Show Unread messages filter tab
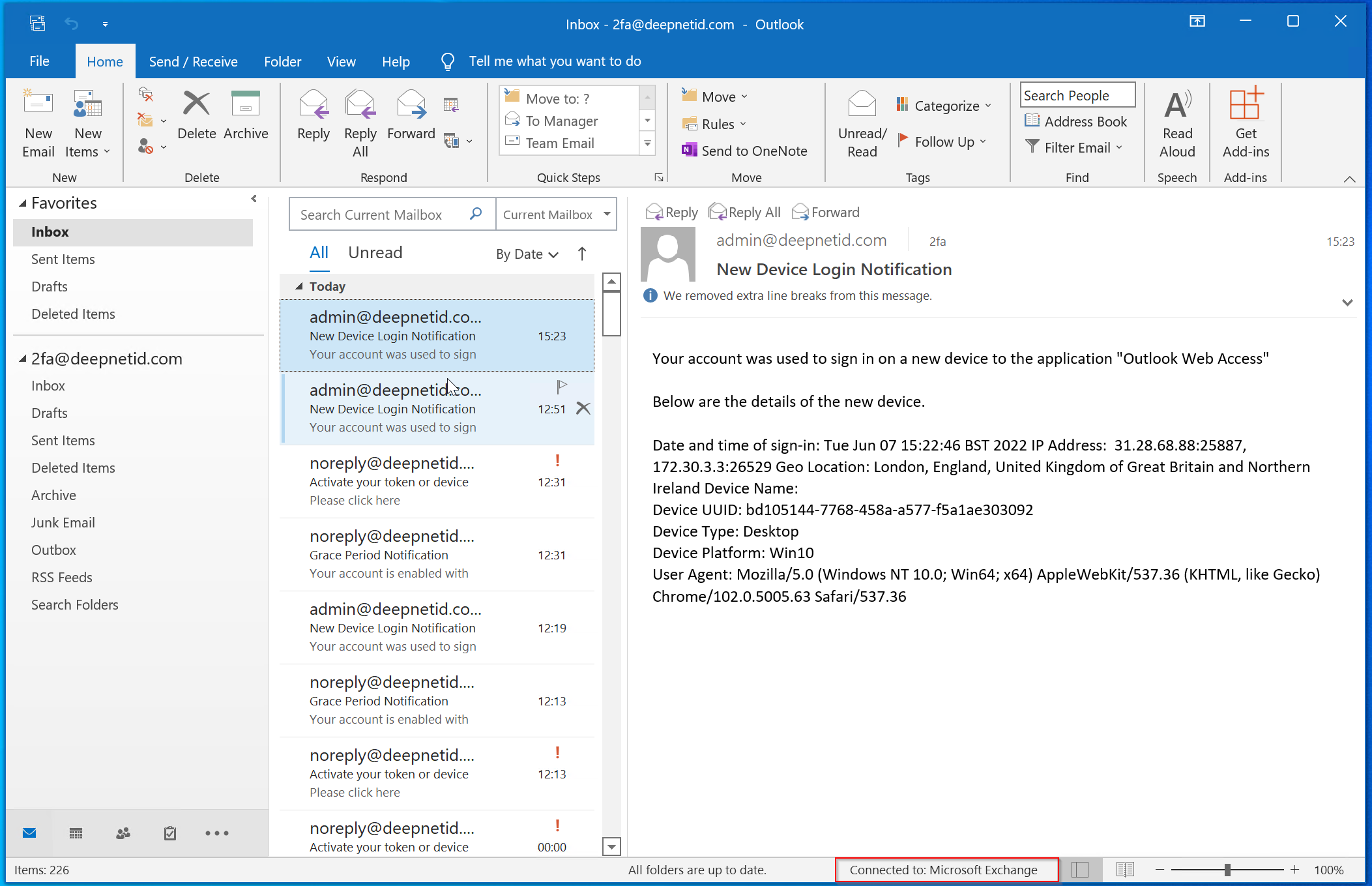The width and height of the screenshot is (1372, 886). 375,253
